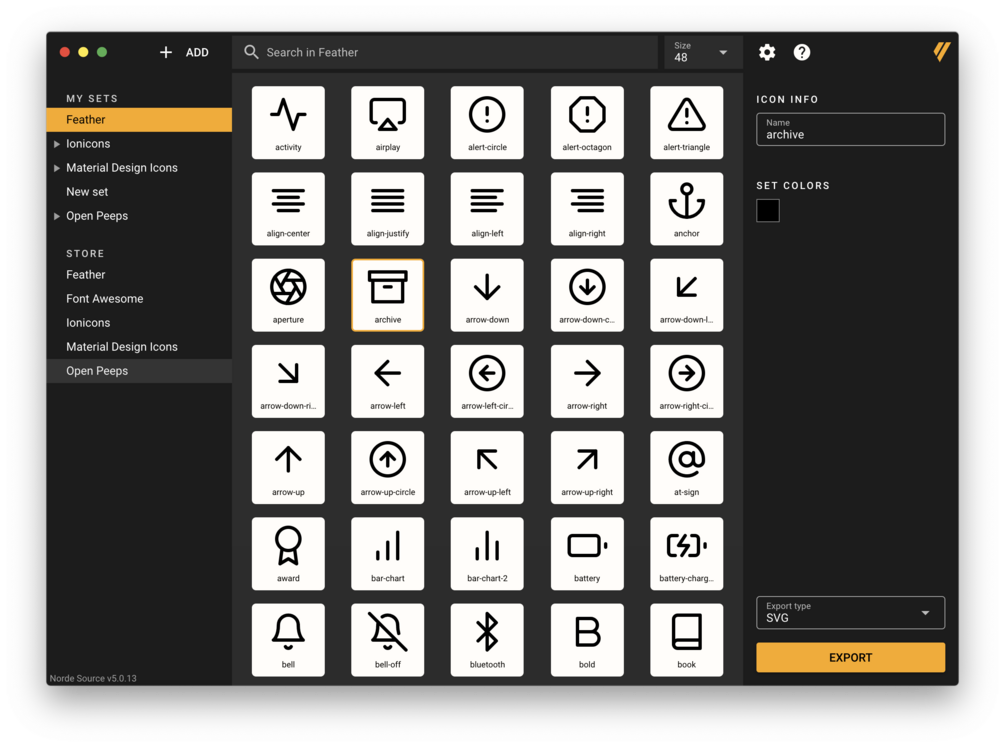Pick the align-right icon
This screenshot has width=1005, height=747.
pyautogui.click(x=587, y=208)
